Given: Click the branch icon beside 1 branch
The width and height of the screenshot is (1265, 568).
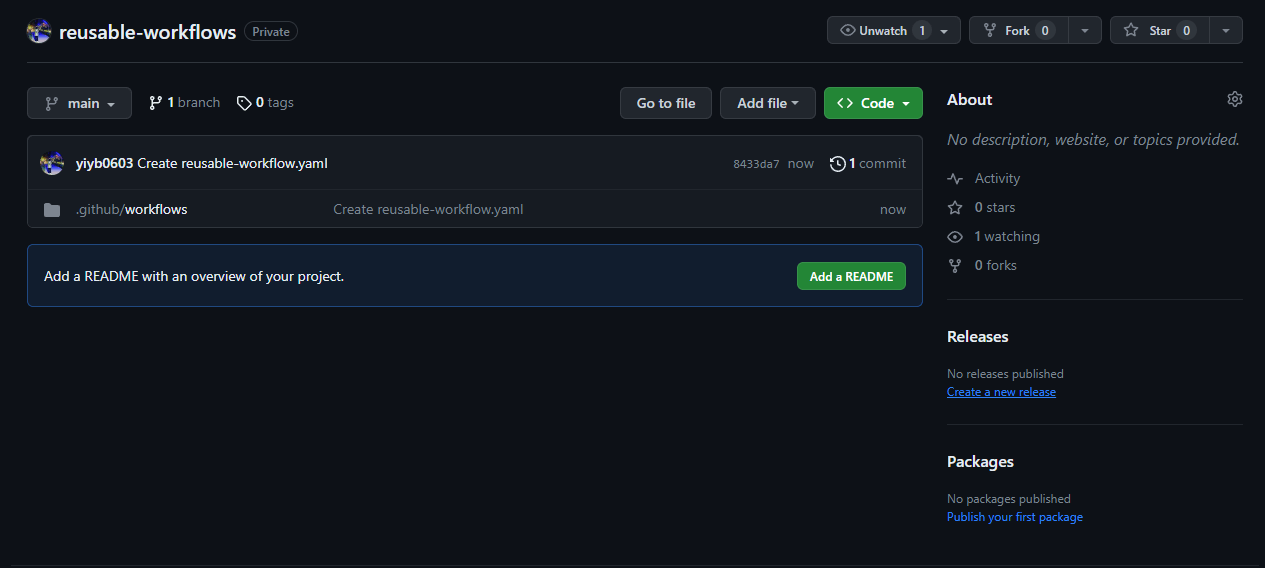Looking at the screenshot, I should point(155,103).
